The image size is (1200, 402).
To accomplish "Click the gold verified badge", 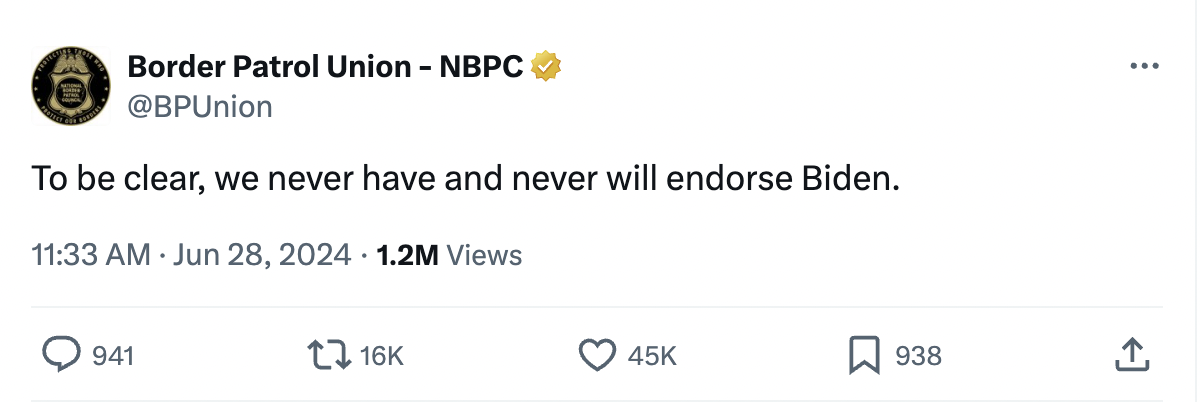I will [545, 67].
